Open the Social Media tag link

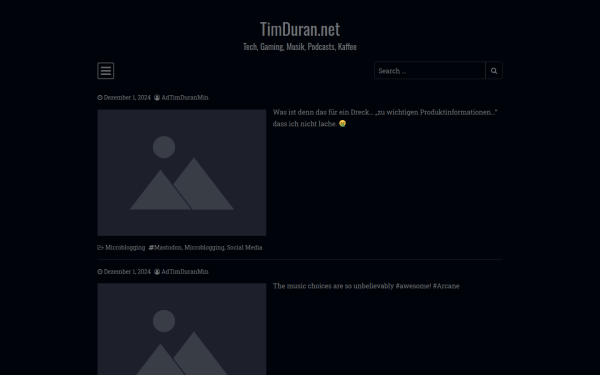tap(245, 248)
